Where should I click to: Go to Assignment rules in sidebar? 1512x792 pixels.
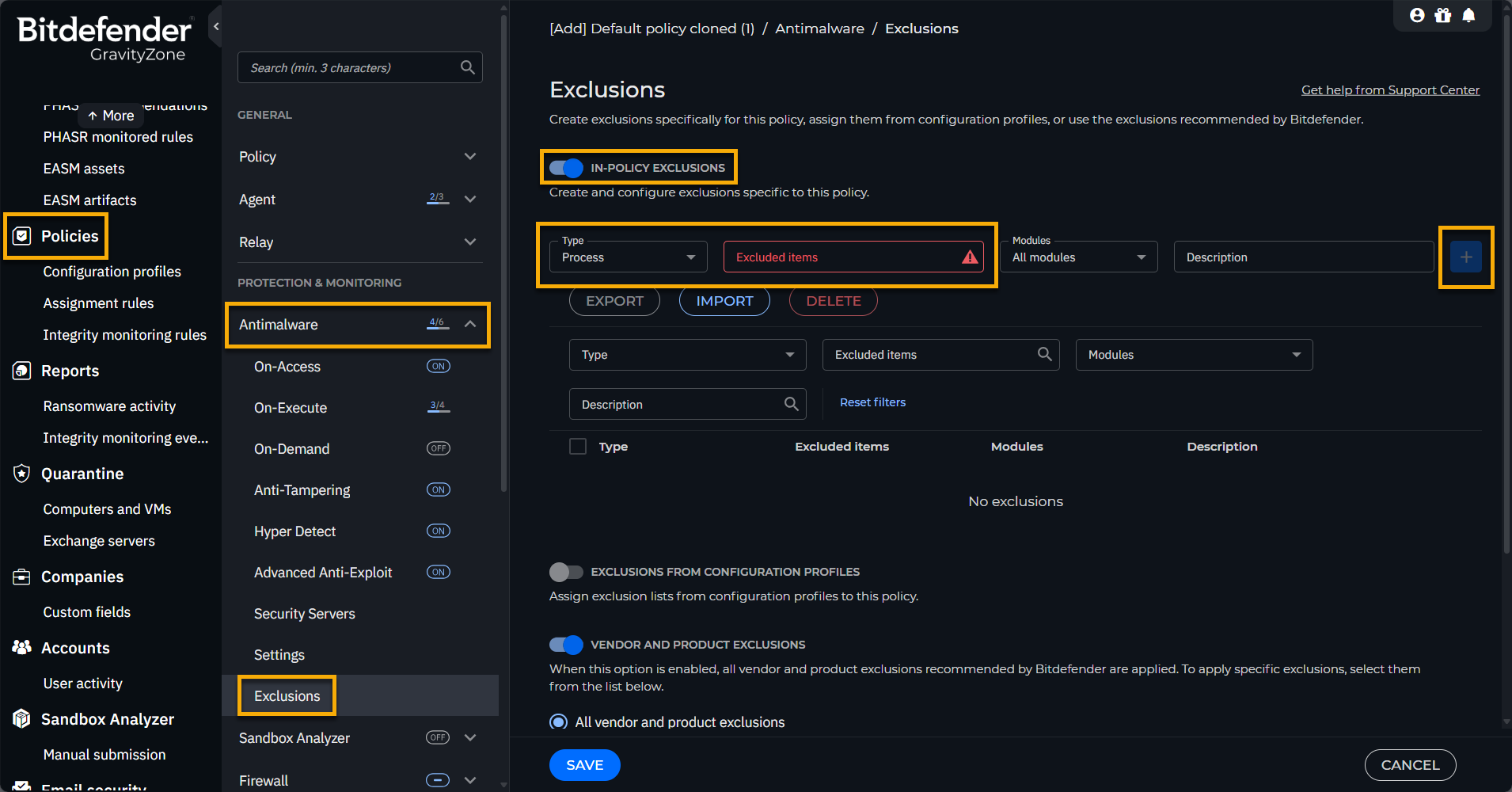click(x=98, y=303)
